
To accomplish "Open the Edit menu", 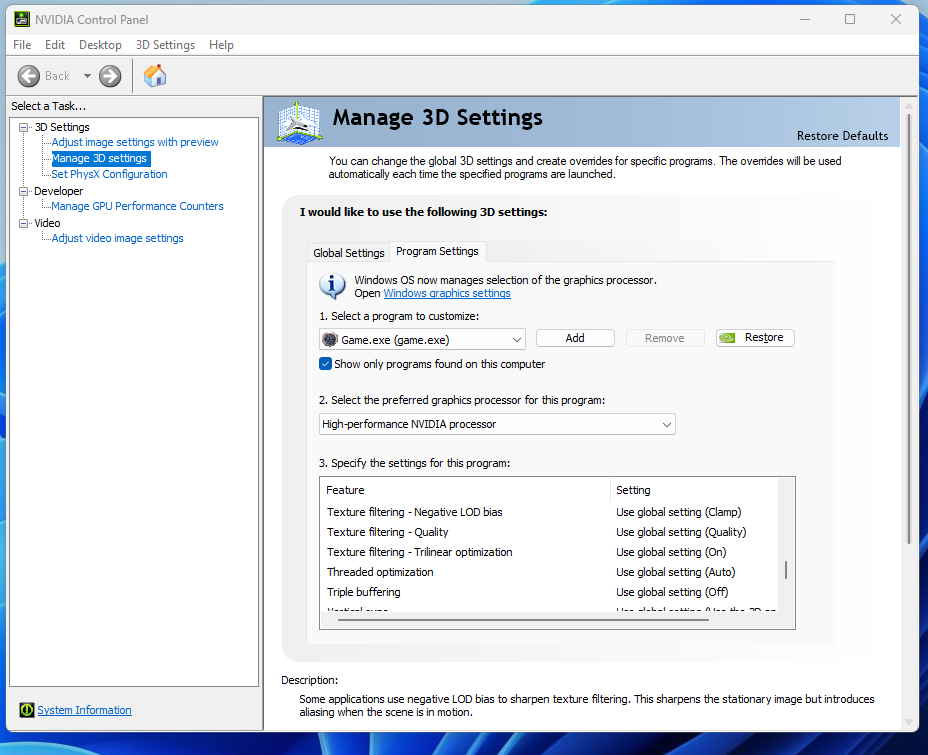I will [x=54, y=45].
